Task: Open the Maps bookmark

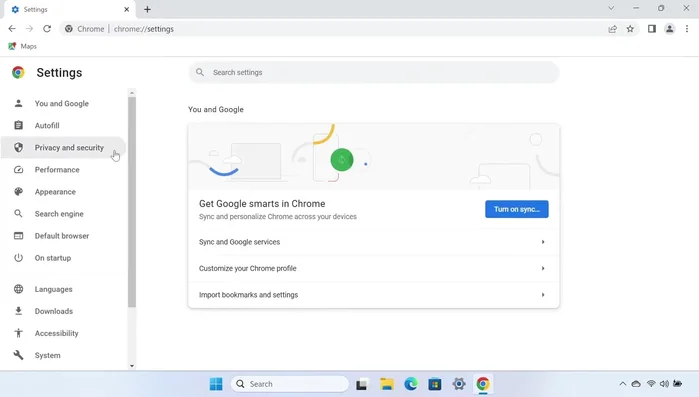Action: (x=22, y=46)
